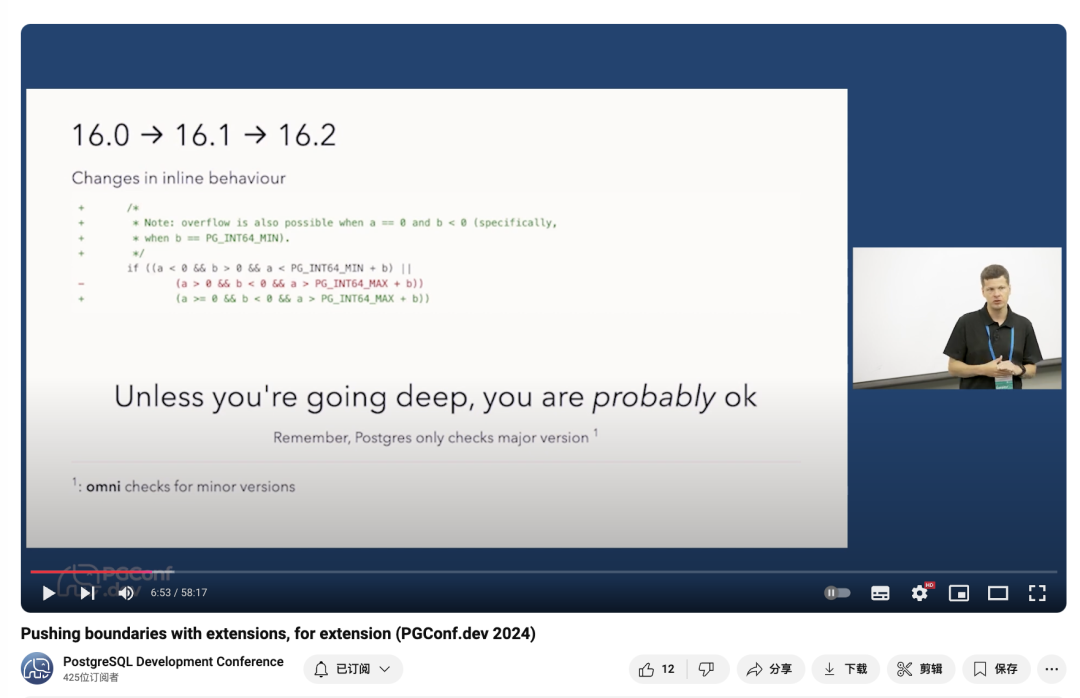Dislike this video
The width and height of the screenshot is (1080, 698).
pos(707,669)
